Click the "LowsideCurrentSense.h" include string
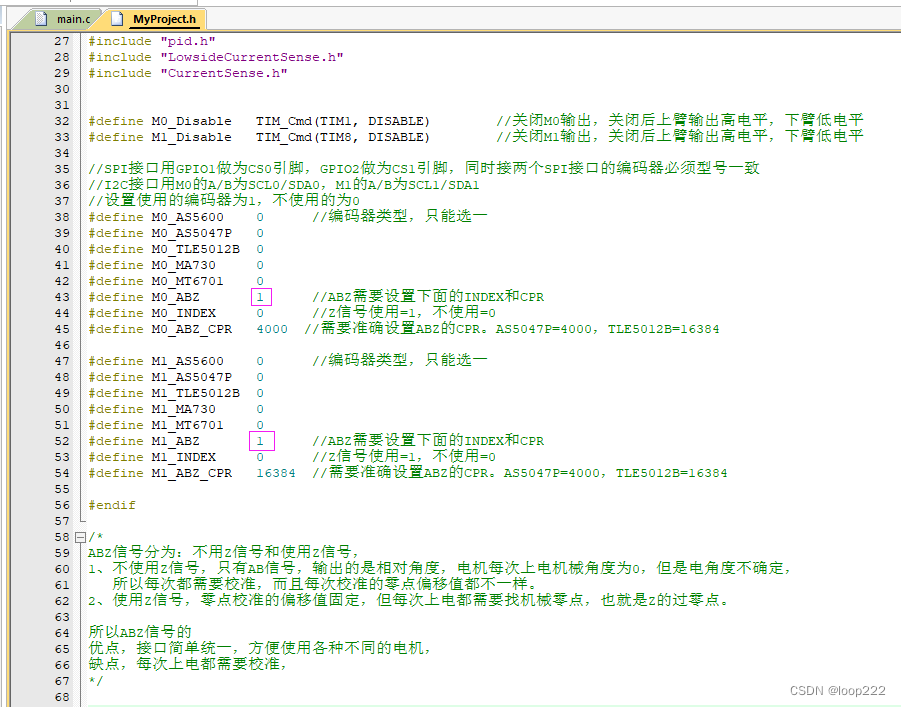 click(252, 57)
